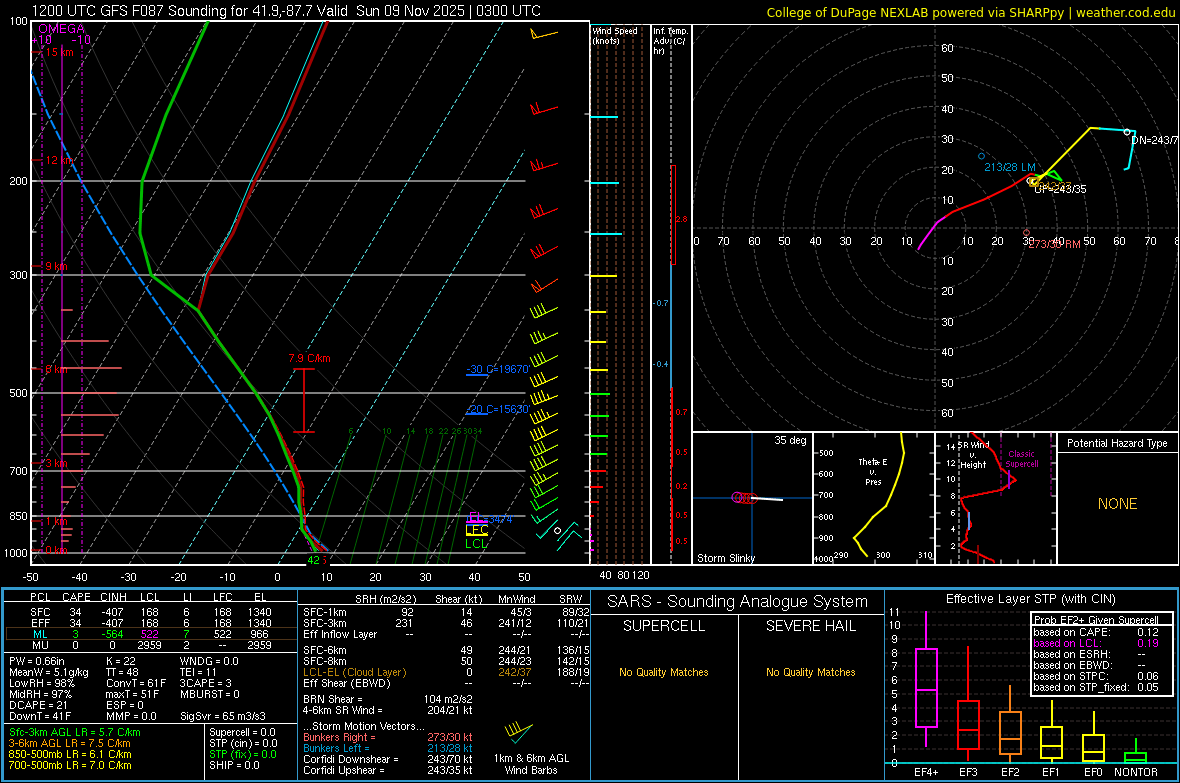The height and width of the screenshot is (783, 1180).
Task: Click the Bunkers right mover circle on hodograph
Action: click(1026, 233)
